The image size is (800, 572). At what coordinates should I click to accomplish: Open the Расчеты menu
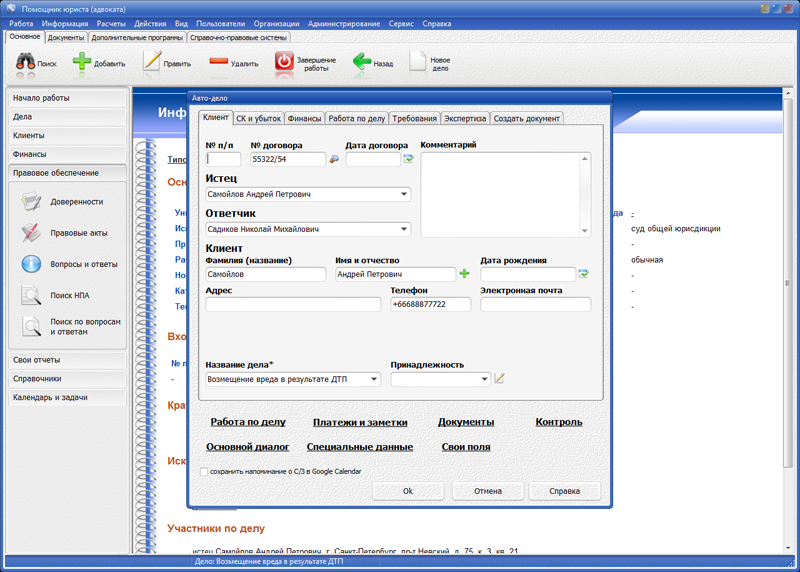[x=111, y=23]
